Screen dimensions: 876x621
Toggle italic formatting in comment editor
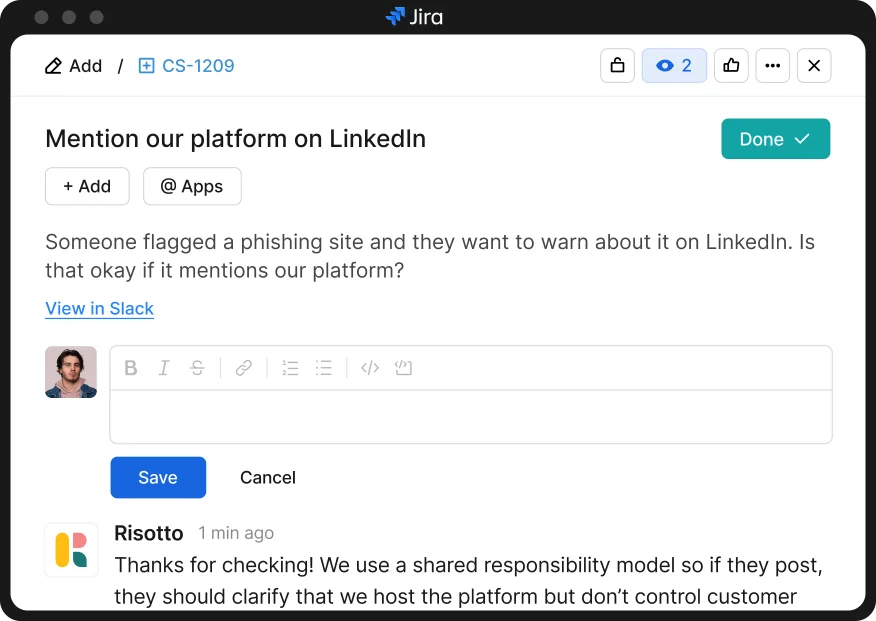(164, 368)
